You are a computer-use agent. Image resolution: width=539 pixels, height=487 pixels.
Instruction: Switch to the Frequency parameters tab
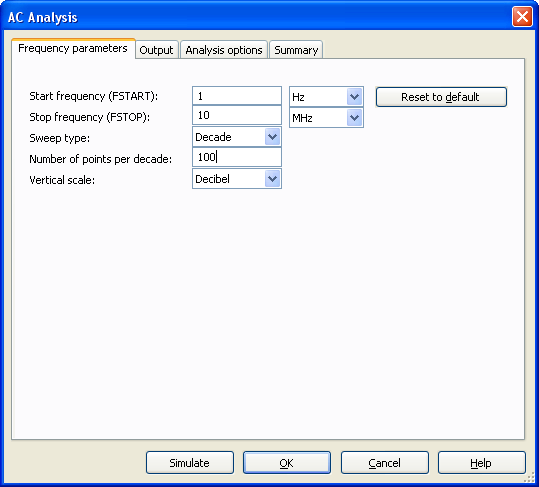(73, 48)
